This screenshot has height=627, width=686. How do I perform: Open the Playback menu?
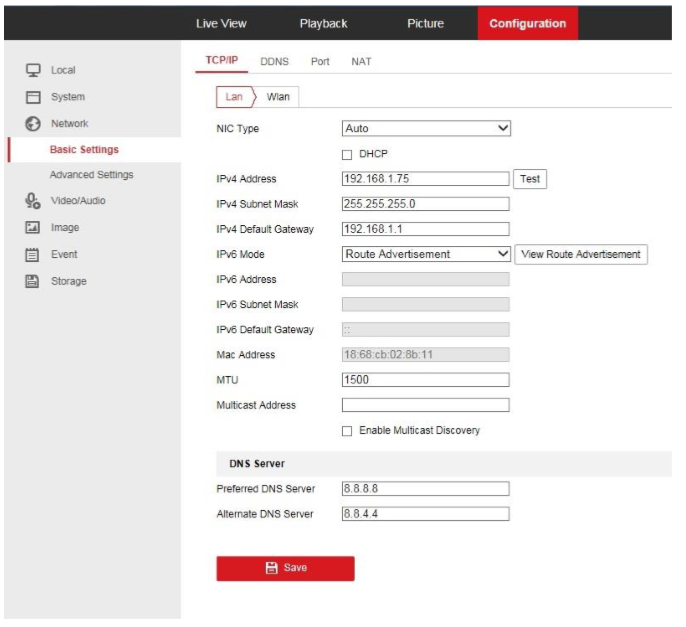[323, 23]
